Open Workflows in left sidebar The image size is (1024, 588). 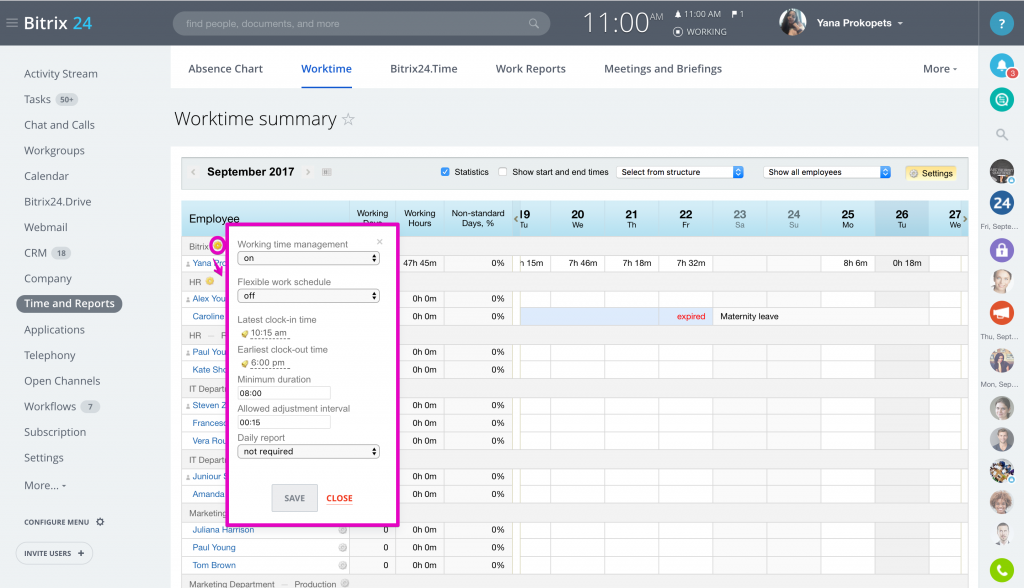click(x=50, y=406)
